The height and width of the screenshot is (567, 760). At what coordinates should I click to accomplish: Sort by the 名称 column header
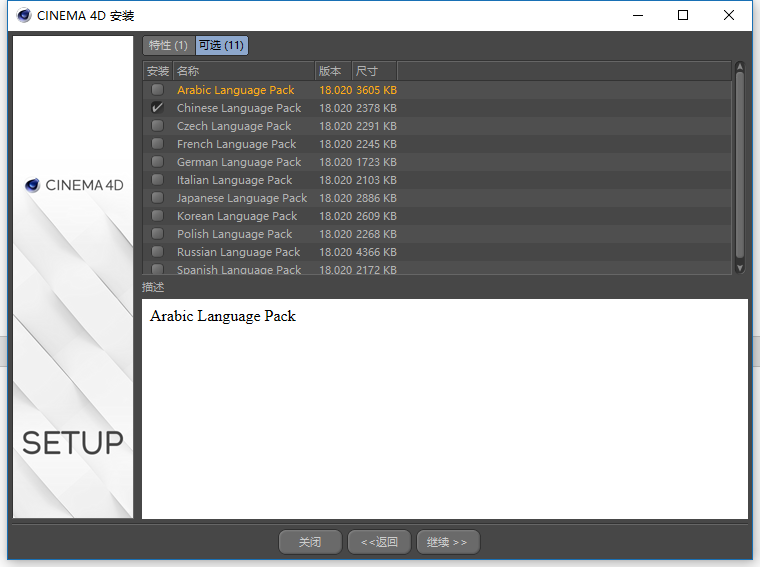click(x=244, y=71)
